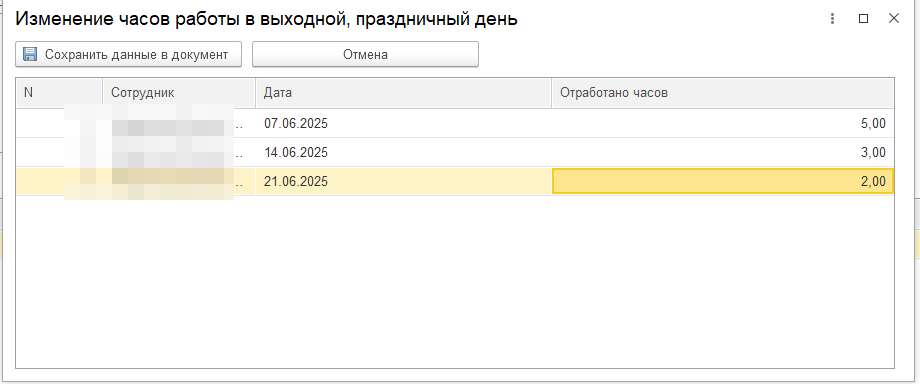The height and width of the screenshot is (384, 920).
Task: Click the empty area below the table rows
Action: (x=455, y=281)
